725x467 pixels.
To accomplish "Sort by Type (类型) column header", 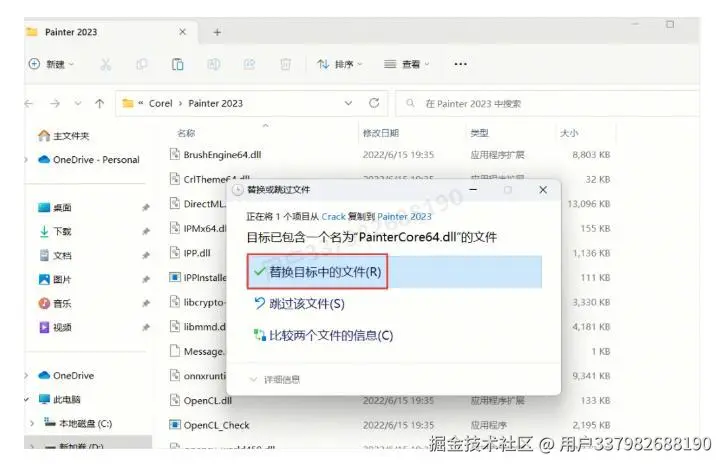I will [479, 133].
